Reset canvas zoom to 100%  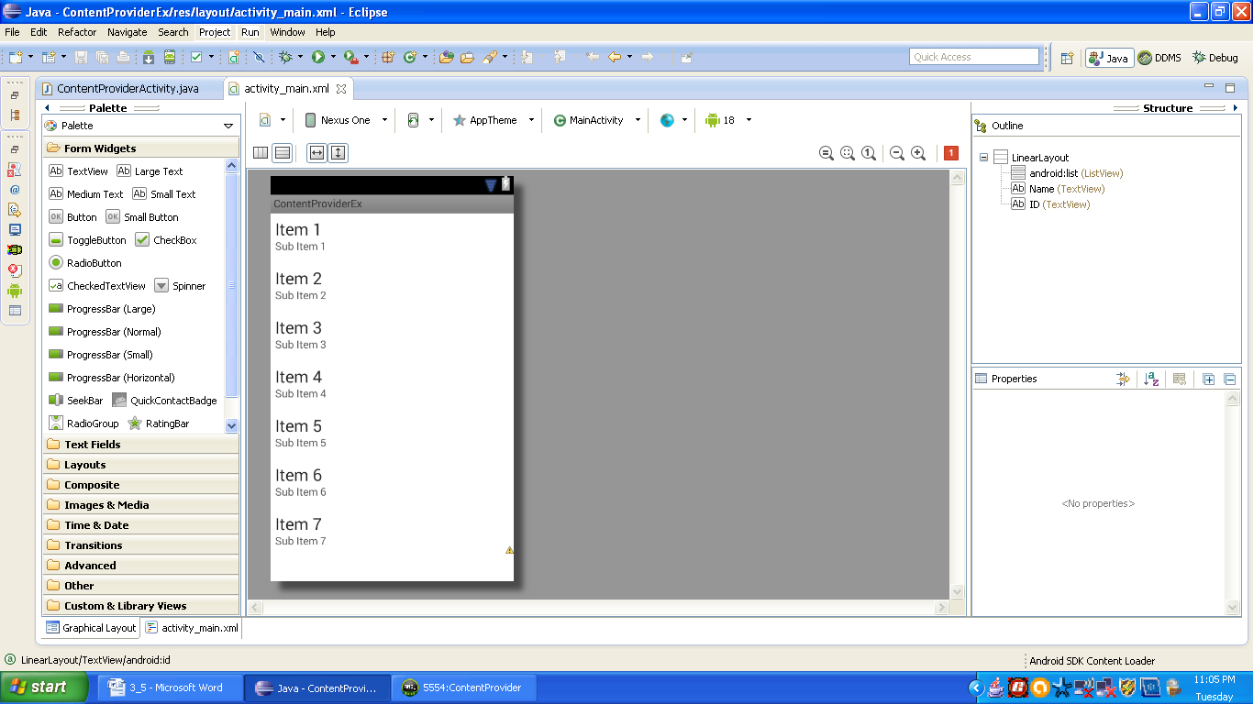pos(869,153)
